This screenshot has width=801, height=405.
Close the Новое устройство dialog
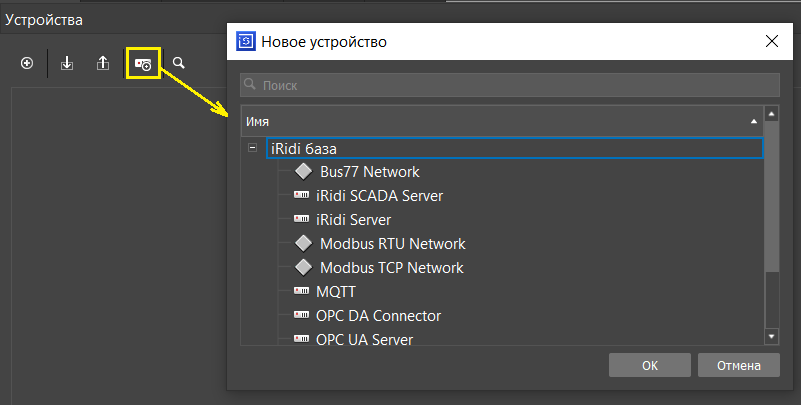(x=771, y=42)
